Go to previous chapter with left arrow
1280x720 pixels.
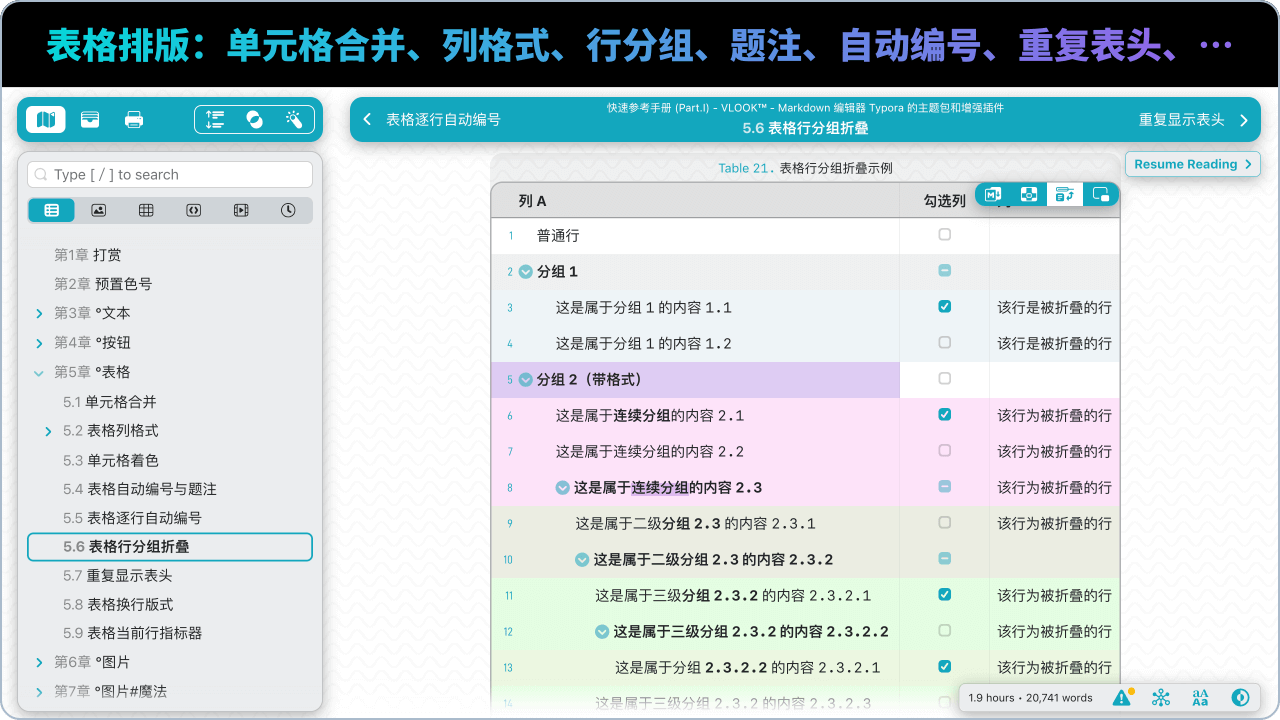point(367,120)
